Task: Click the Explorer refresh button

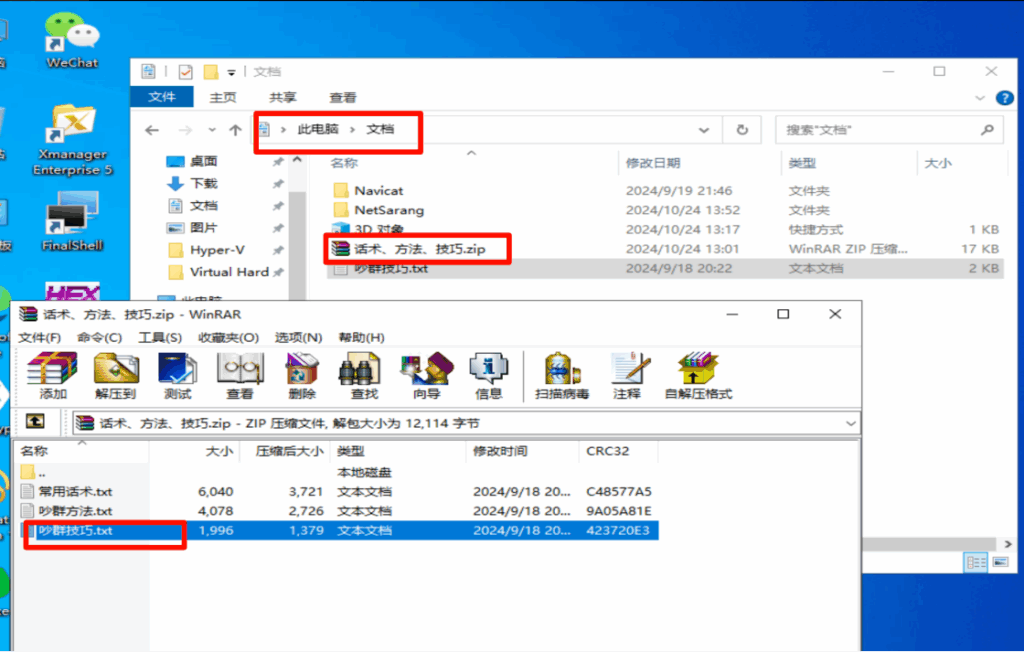Action: pyautogui.click(x=741, y=130)
